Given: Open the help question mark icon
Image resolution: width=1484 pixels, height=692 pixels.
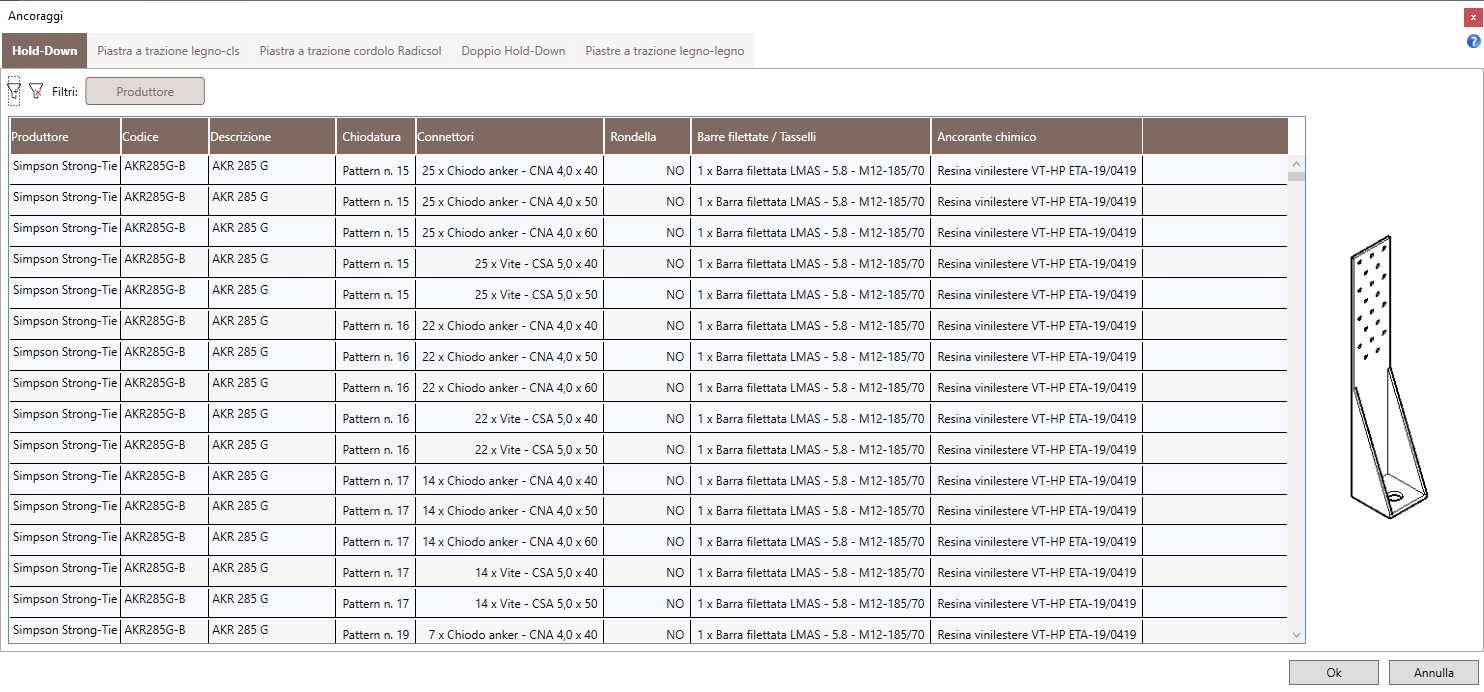Looking at the screenshot, I should point(1473,41).
